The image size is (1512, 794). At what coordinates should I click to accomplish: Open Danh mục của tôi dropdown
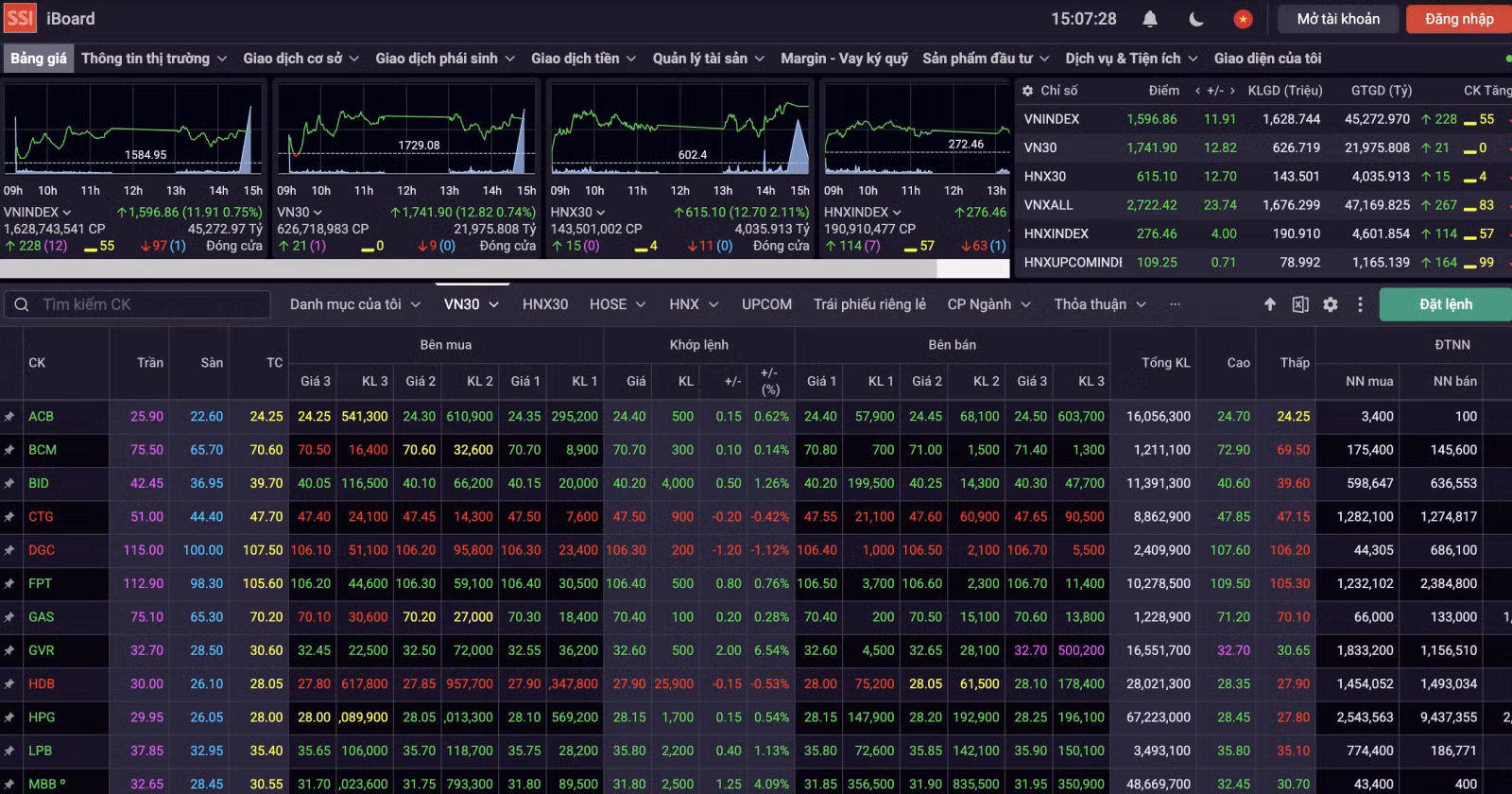[354, 304]
